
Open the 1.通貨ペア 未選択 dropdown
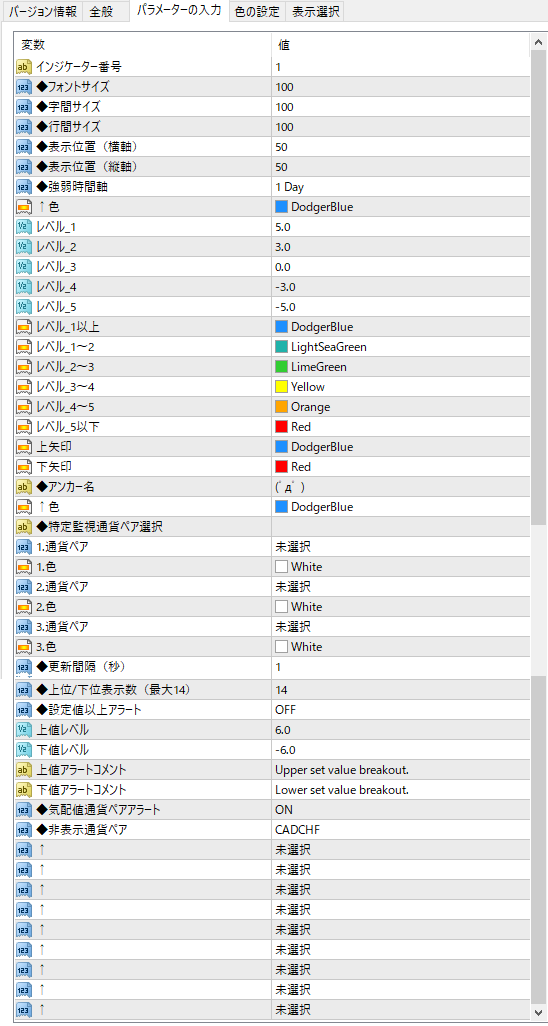(401, 546)
